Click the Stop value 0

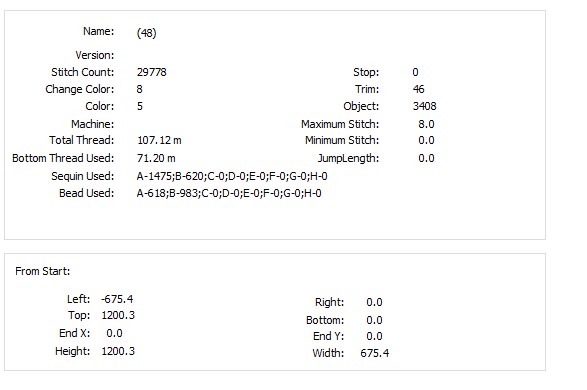click(x=416, y=72)
